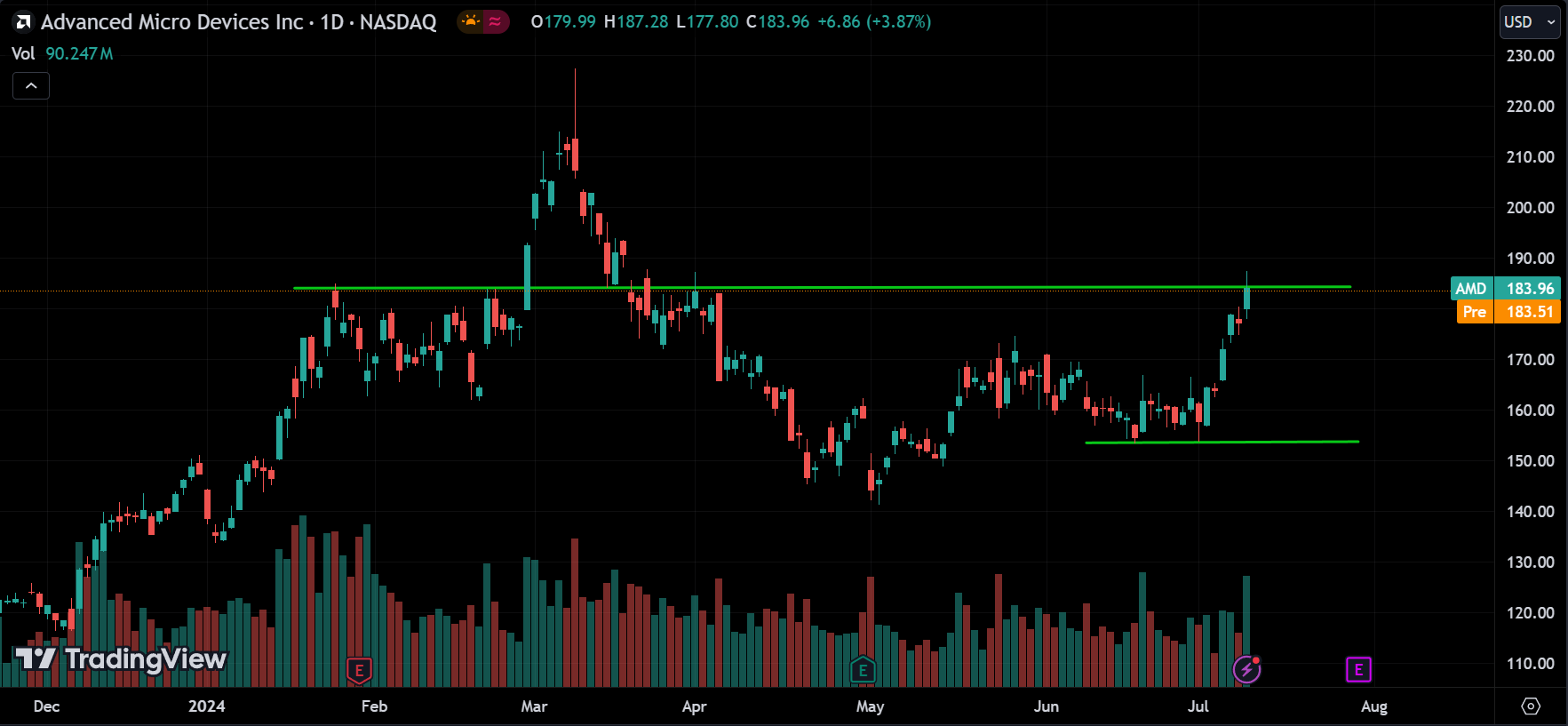Open the USD currency dropdown
Image resolution: width=1568 pixels, height=726 pixels.
coord(1530,22)
